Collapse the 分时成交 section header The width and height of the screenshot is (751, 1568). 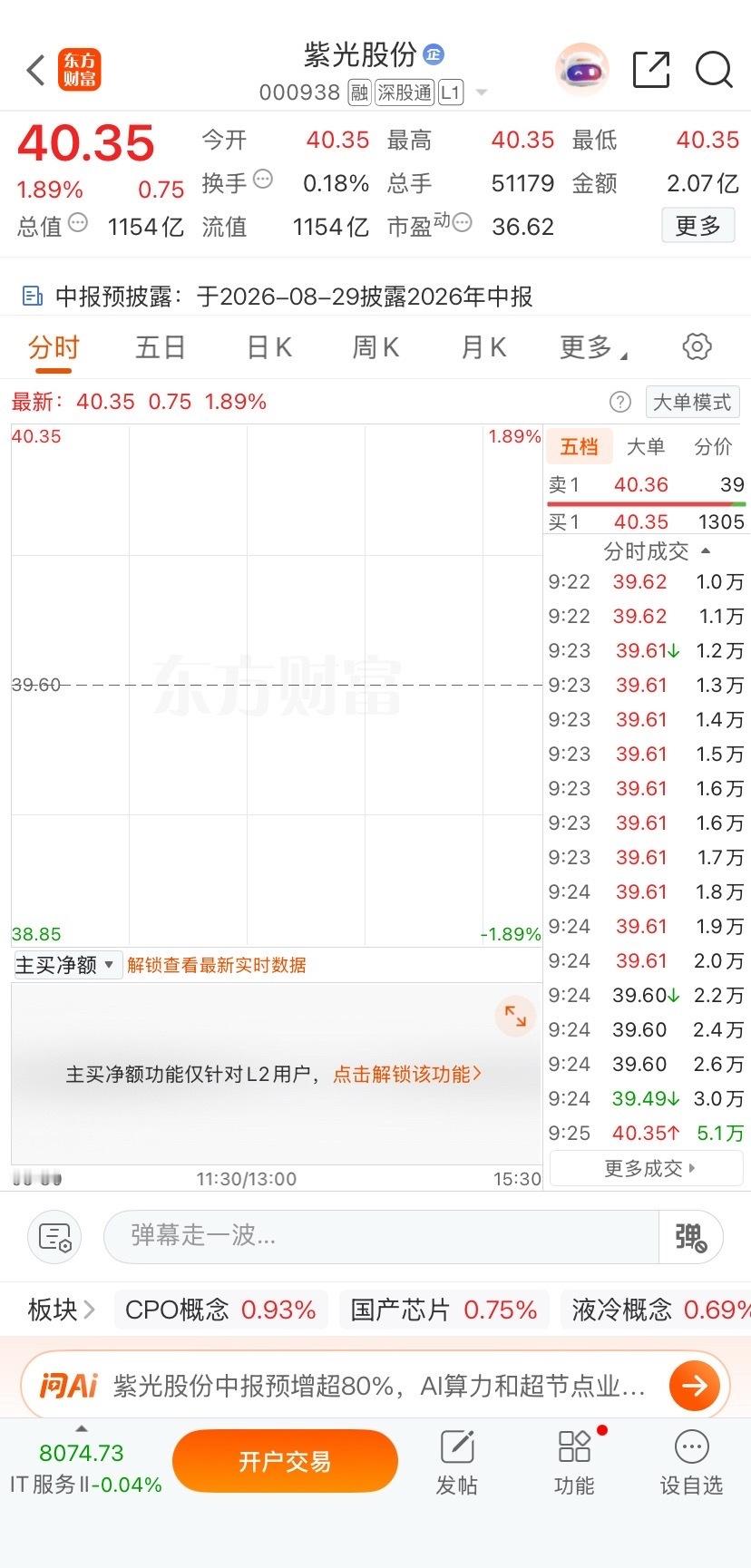click(657, 551)
